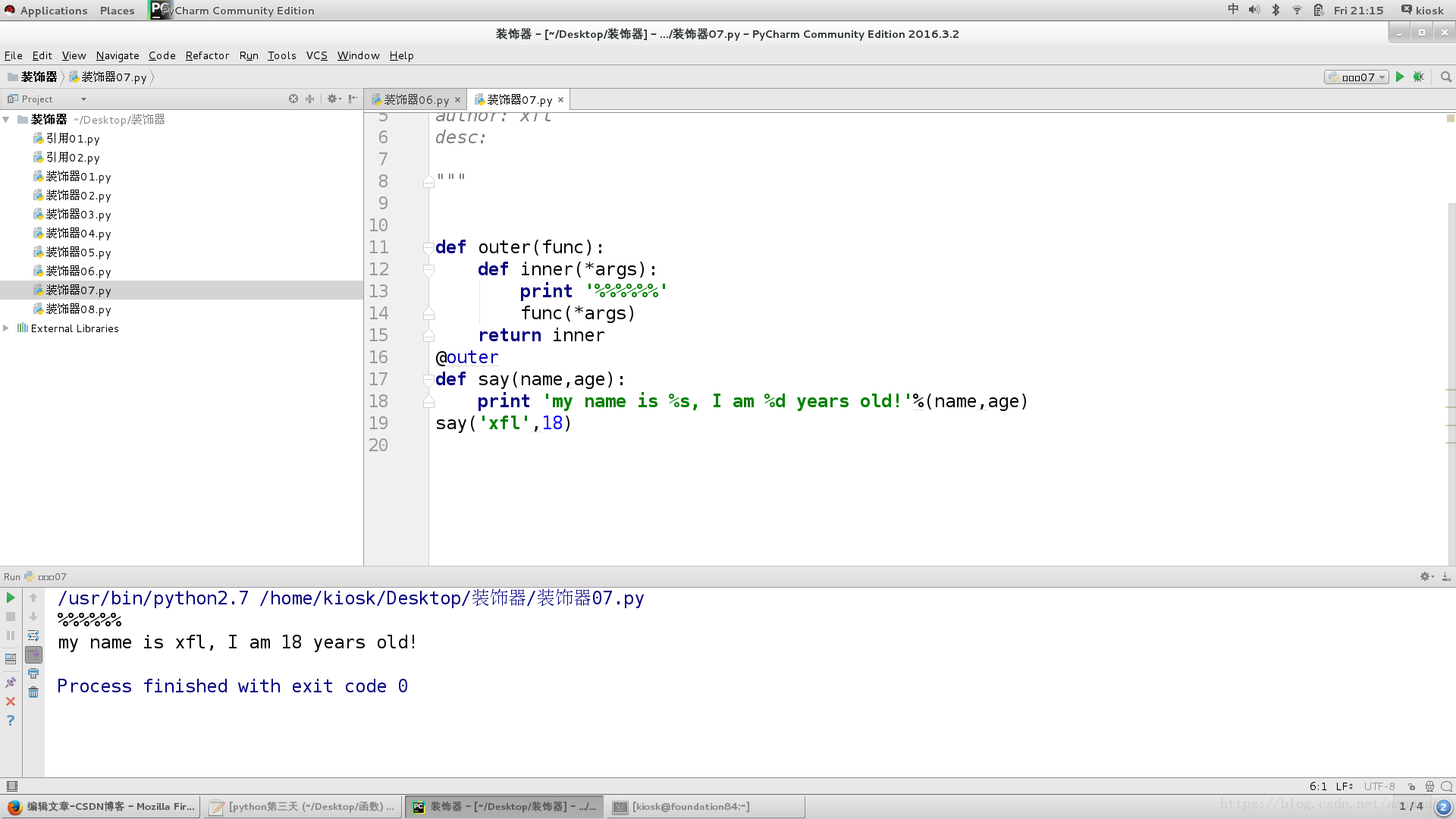The image size is (1456, 819).
Task: Open the Project view selector dropdown
Action: [83, 99]
